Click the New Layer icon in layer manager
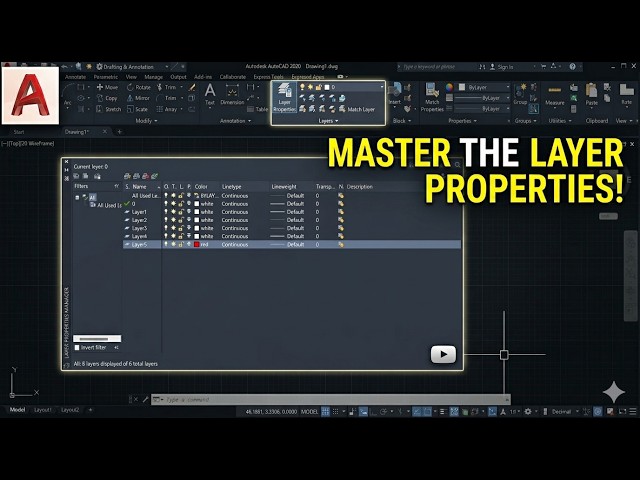Image resolution: width=640 pixels, height=480 pixels. coord(127,176)
